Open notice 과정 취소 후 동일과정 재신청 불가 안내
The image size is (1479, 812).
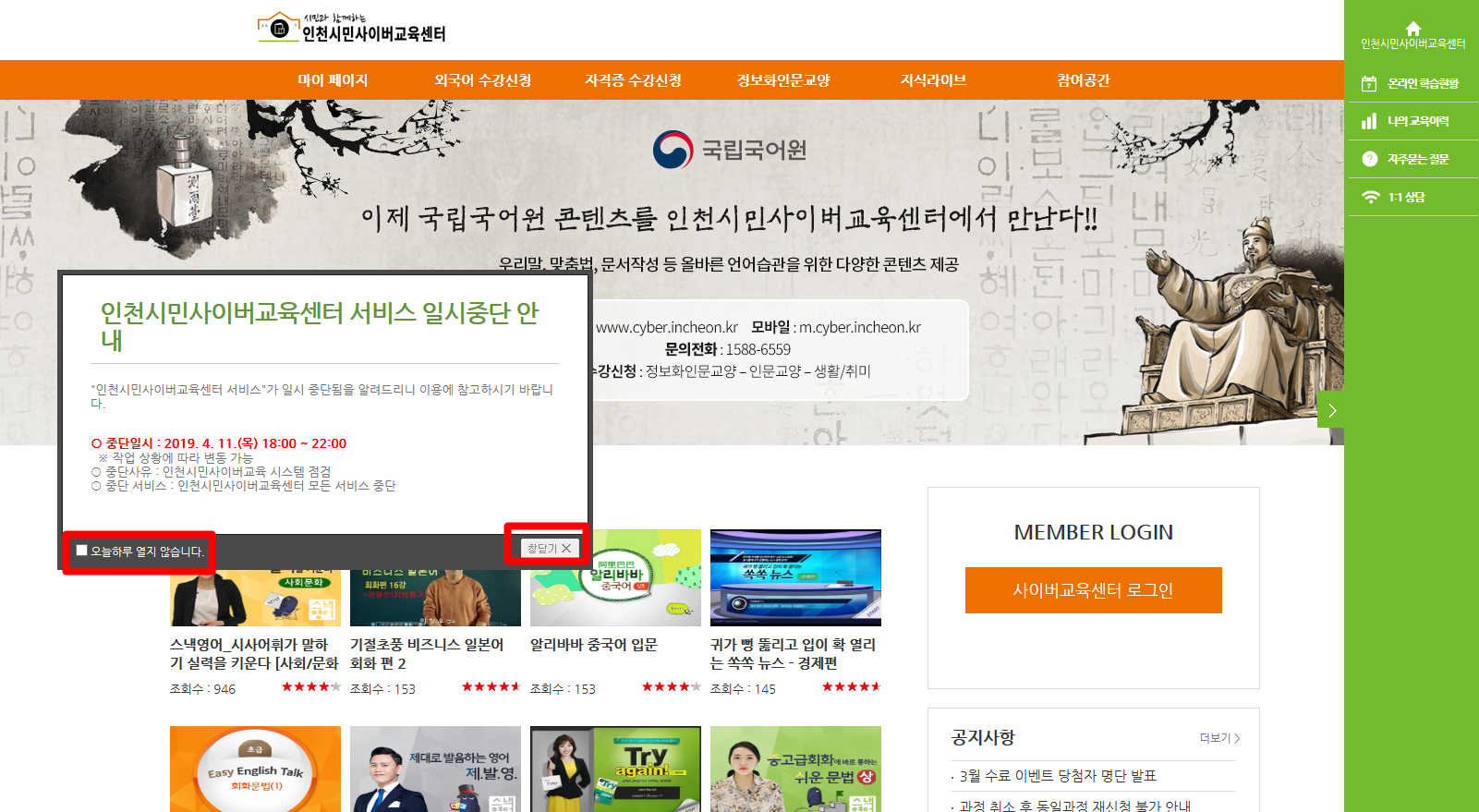pyautogui.click(x=1075, y=806)
